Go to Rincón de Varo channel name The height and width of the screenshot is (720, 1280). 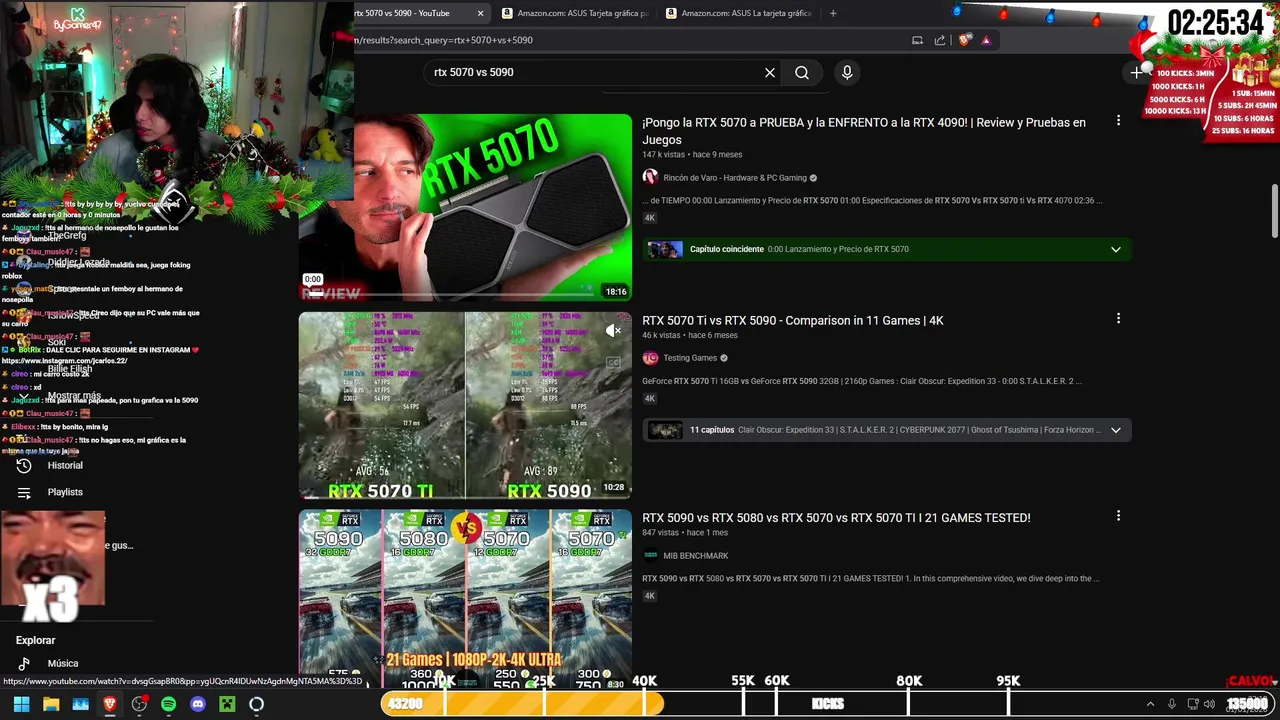[x=735, y=178]
